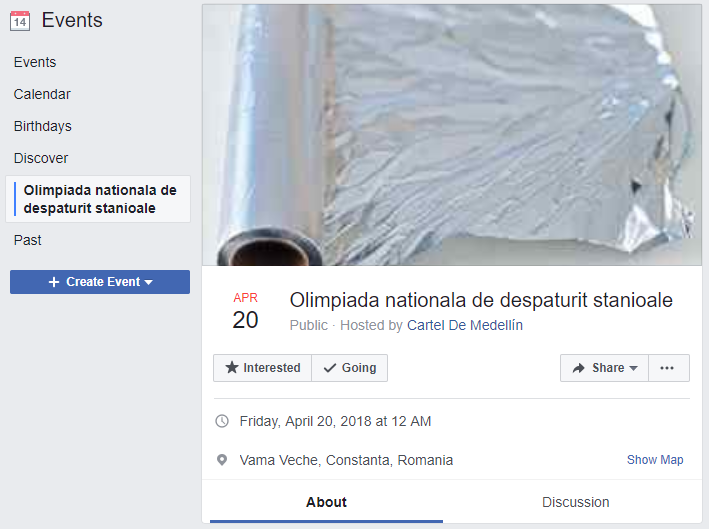709x529 pixels.
Task: Open Birthdays in the sidebar
Action: pos(43,126)
